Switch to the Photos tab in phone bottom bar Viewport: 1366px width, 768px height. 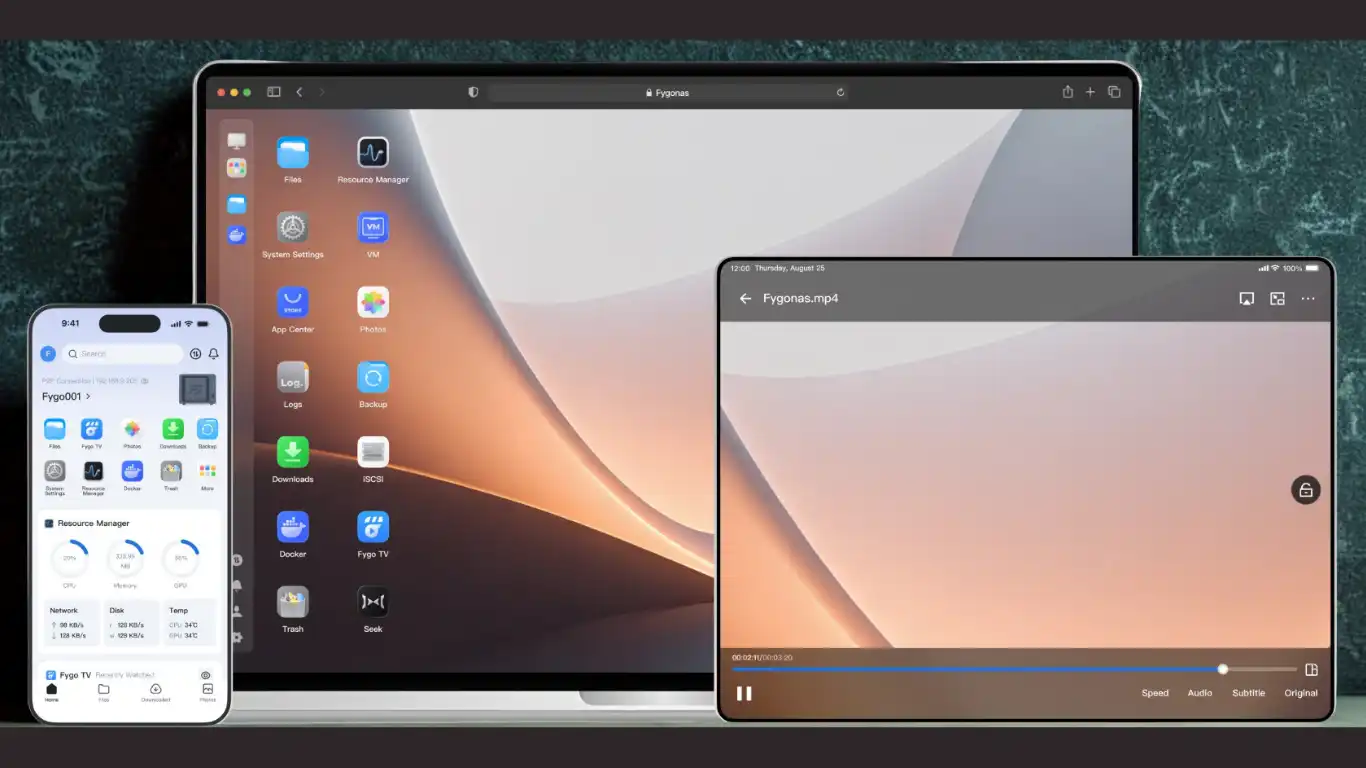(207, 693)
